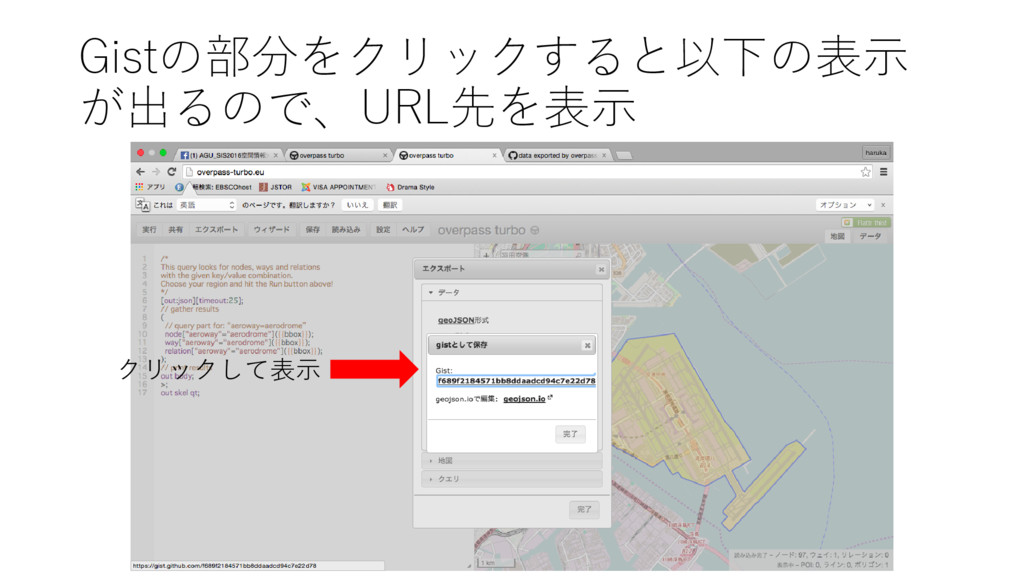Open the Chrome hamburger menu
This screenshot has height=576, width=1024.
(x=884, y=172)
